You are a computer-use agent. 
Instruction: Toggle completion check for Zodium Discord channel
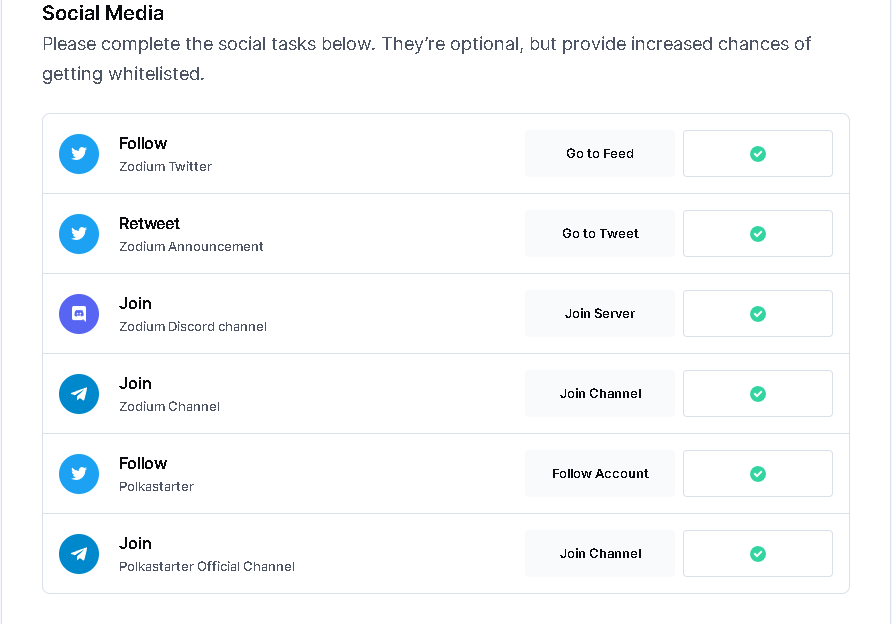click(x=758, y=314)
